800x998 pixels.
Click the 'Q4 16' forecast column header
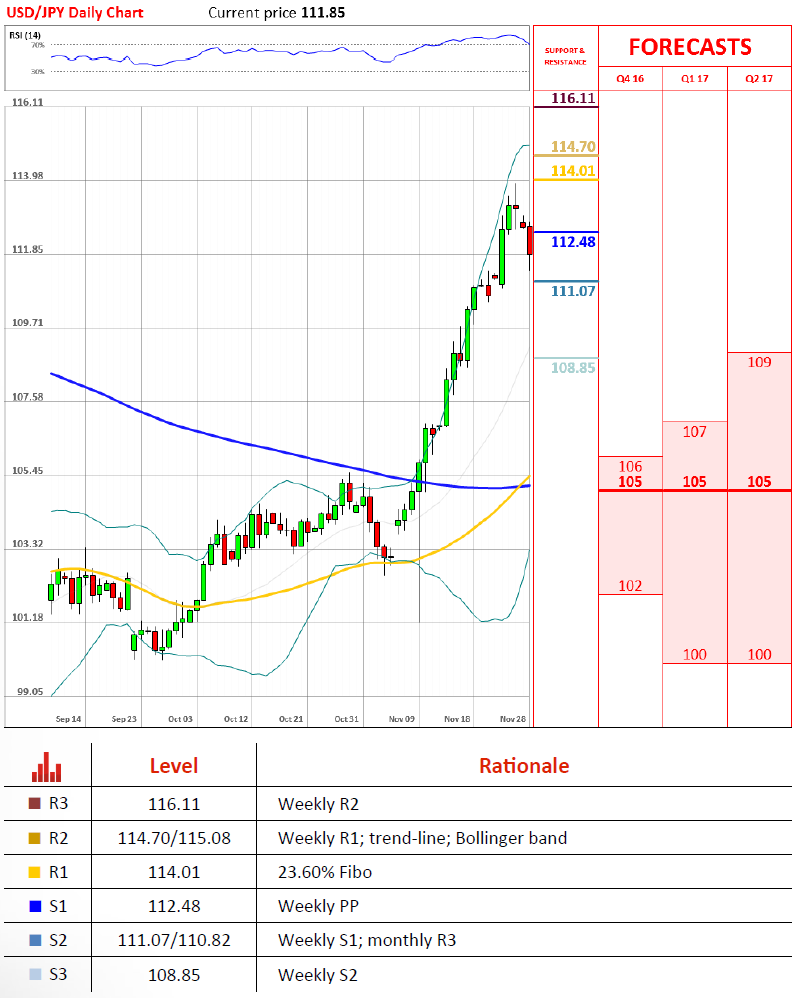point(630,78)
